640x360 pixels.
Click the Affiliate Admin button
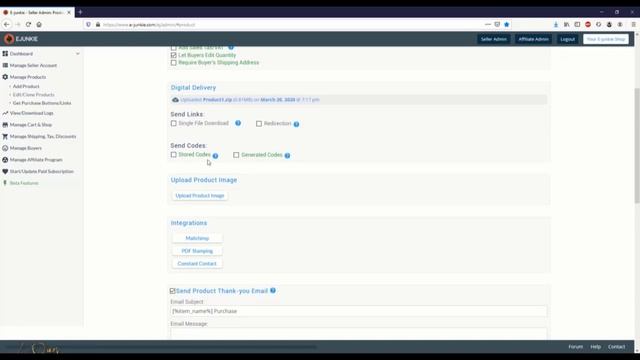pyautogui.click(x=533, y=39)
